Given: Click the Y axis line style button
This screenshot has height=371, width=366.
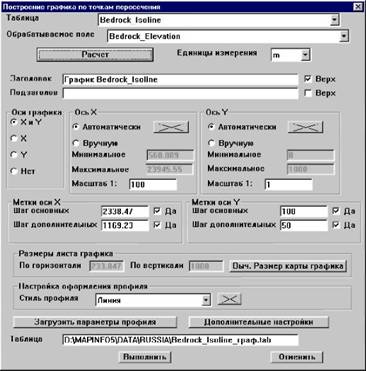Looking at the screenshot, I should tap(306, 127).
